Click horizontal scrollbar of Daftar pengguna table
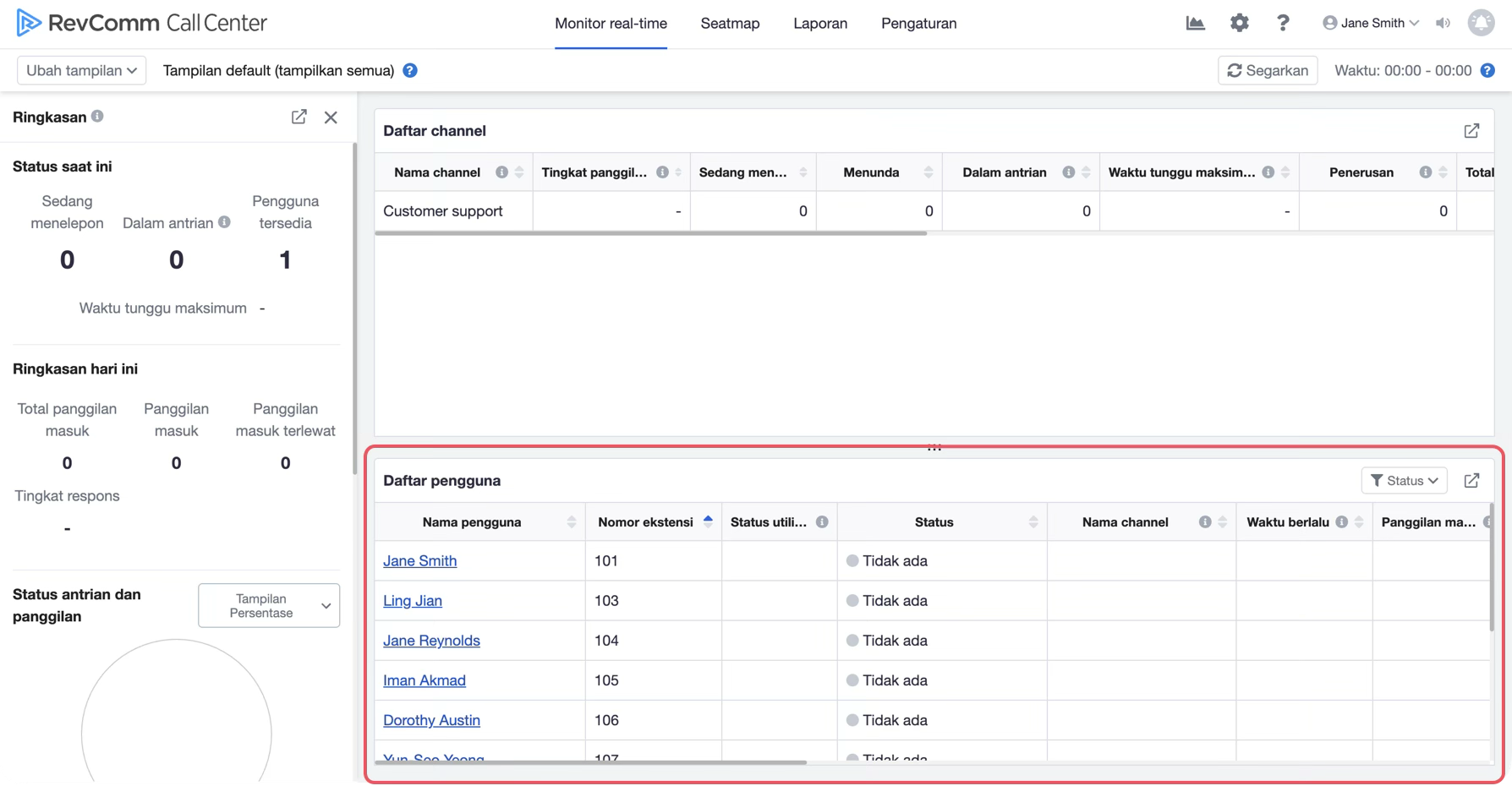This screenshot has width=1512, height=786. pyautogui.click(x=591, y=762)
